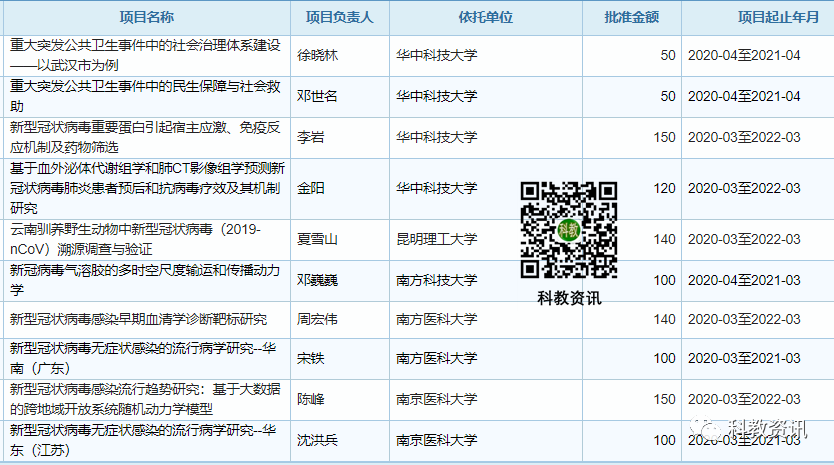Click the green logo inside the QR code
The width and height of the screenshot is (834, 465).
pos(568,230)
